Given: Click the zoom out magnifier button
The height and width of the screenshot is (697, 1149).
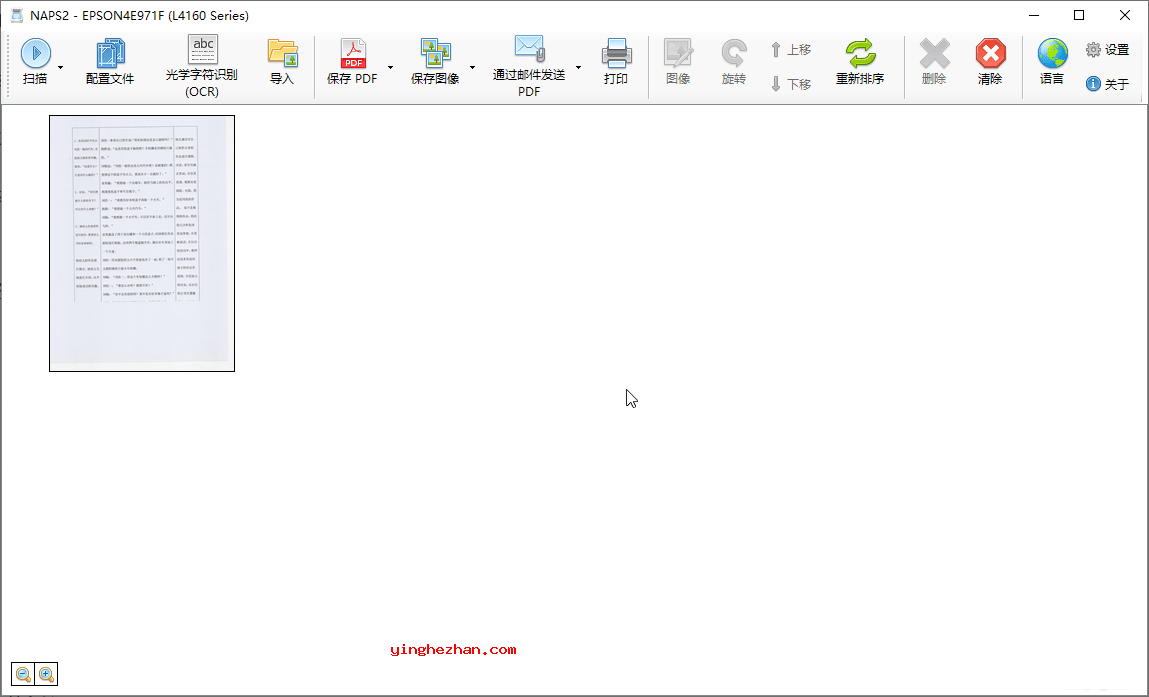Looking at the screenshot, I should pyautogui.click(x=24, y=675).
